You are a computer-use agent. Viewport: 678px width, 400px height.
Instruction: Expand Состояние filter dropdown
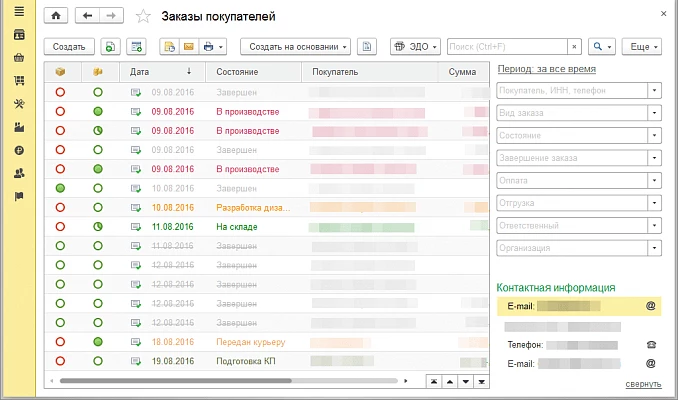(654, 135)
